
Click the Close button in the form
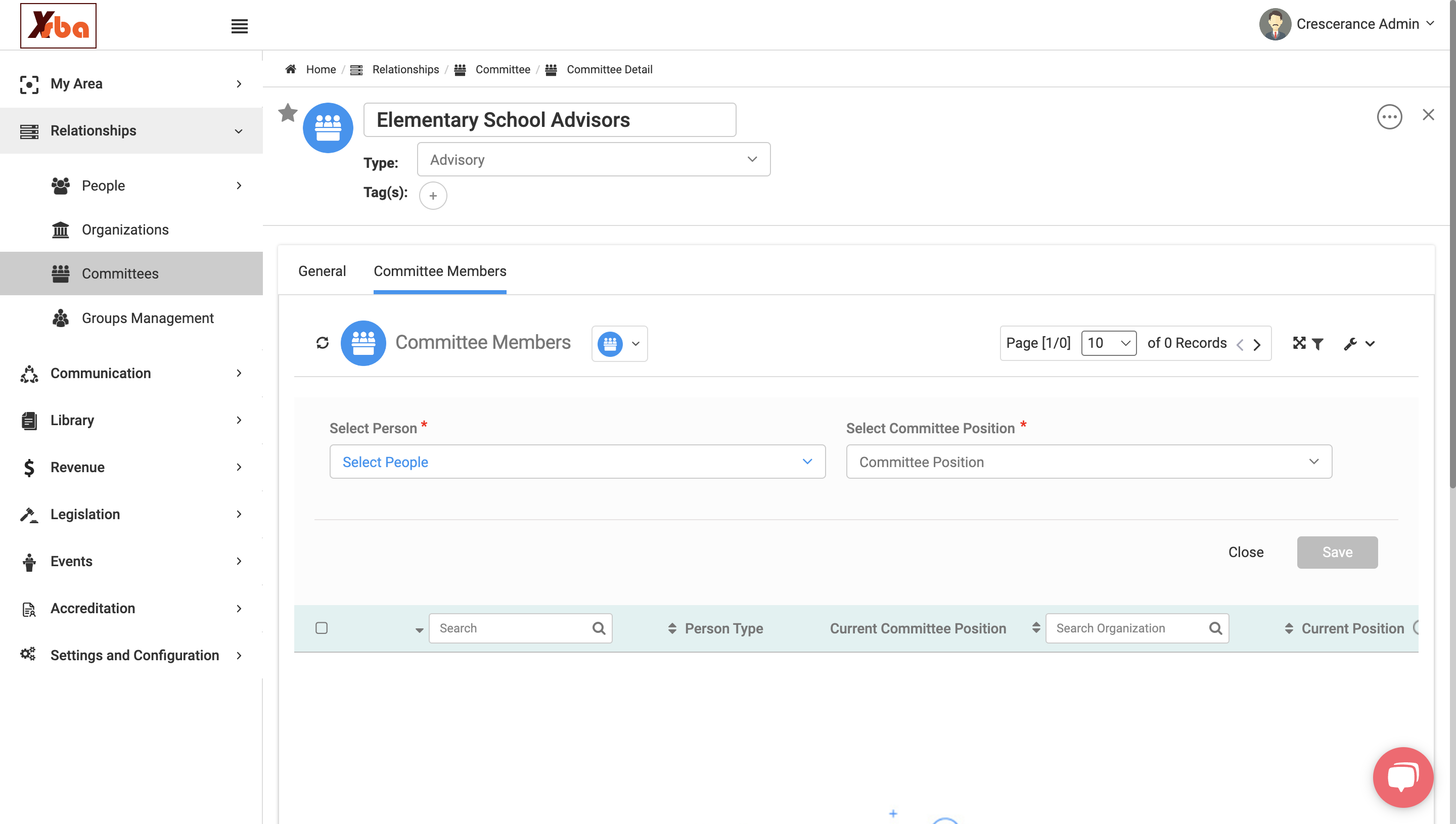click(1246, 552)
